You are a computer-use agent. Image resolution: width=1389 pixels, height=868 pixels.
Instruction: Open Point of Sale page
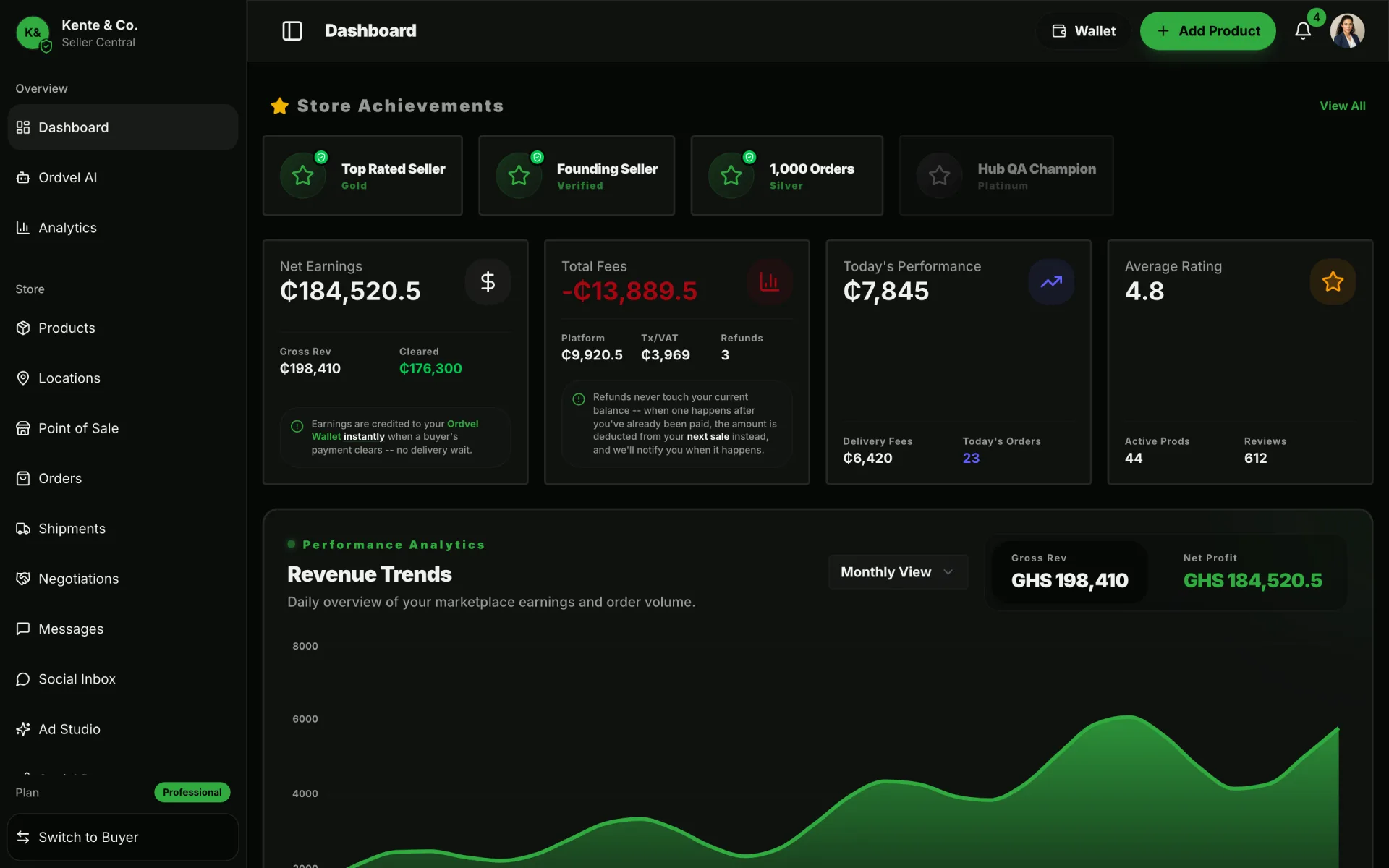[x=123, y=428]
